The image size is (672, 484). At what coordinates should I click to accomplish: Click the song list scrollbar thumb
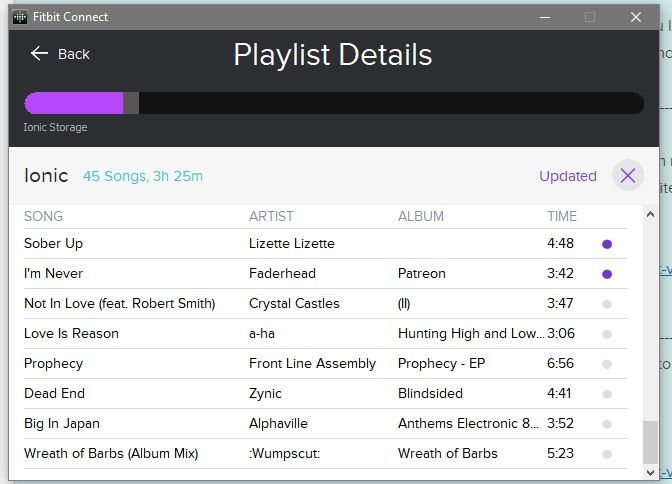pos(650,442)
